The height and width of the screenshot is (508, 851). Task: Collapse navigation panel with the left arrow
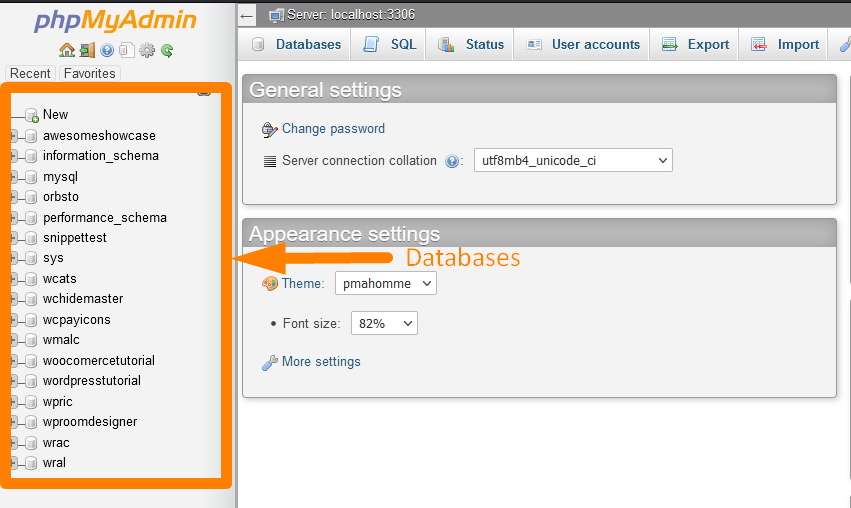pos(247,16)
